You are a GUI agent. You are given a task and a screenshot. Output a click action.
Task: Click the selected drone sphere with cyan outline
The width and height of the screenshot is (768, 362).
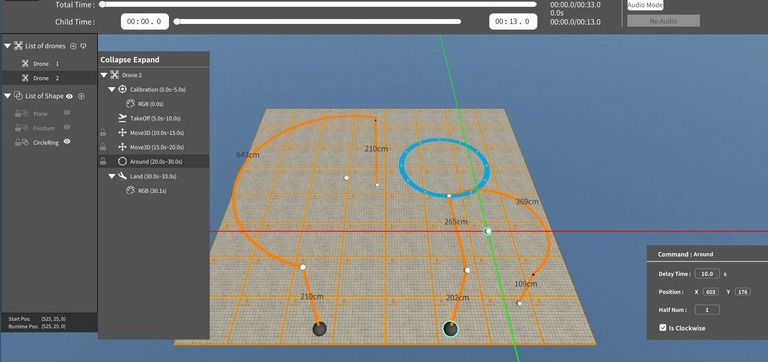[x=450, y=329]
